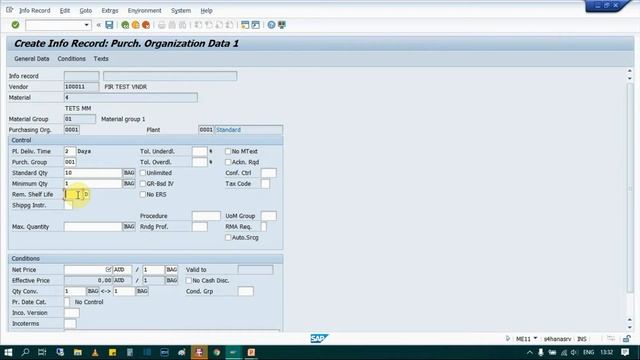Screen dimensions: 640x360
Task: Click the ENG language indicator
Action: point(589,352)
